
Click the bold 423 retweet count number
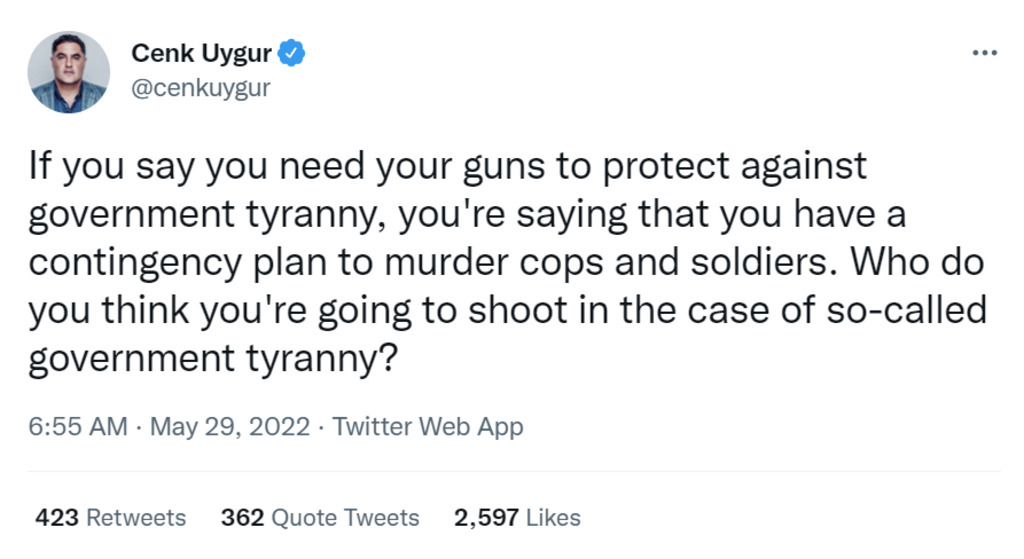tap(57, 518)
